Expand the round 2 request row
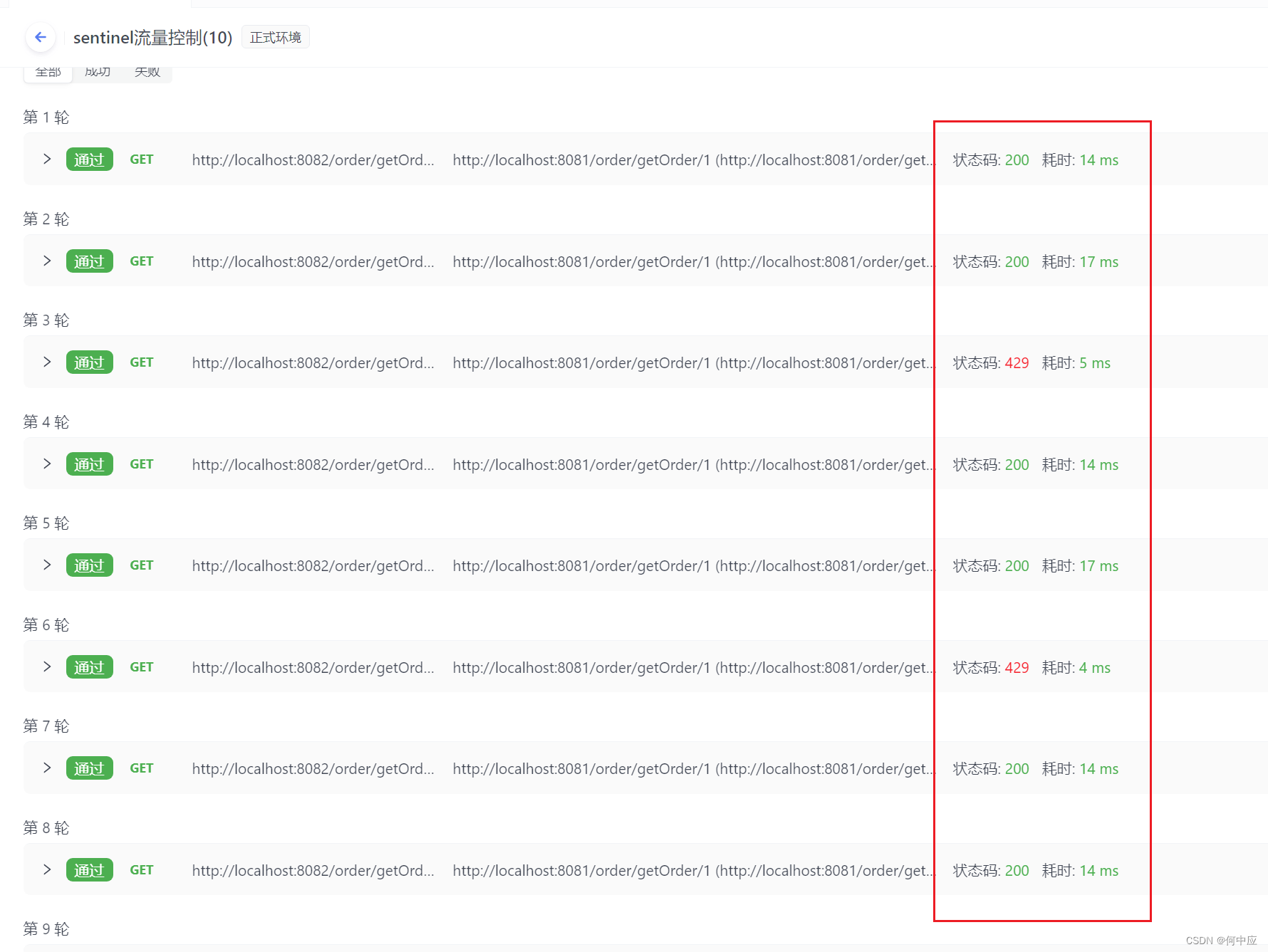This screenshot has height=952, width=1268. [47, 261]
